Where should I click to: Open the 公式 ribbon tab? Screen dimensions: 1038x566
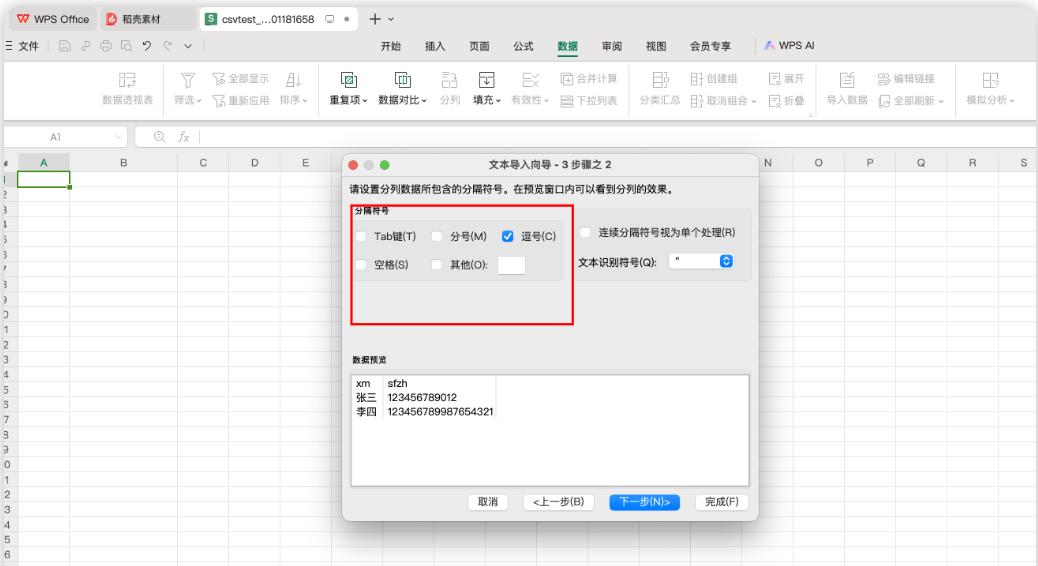point(523,46)
